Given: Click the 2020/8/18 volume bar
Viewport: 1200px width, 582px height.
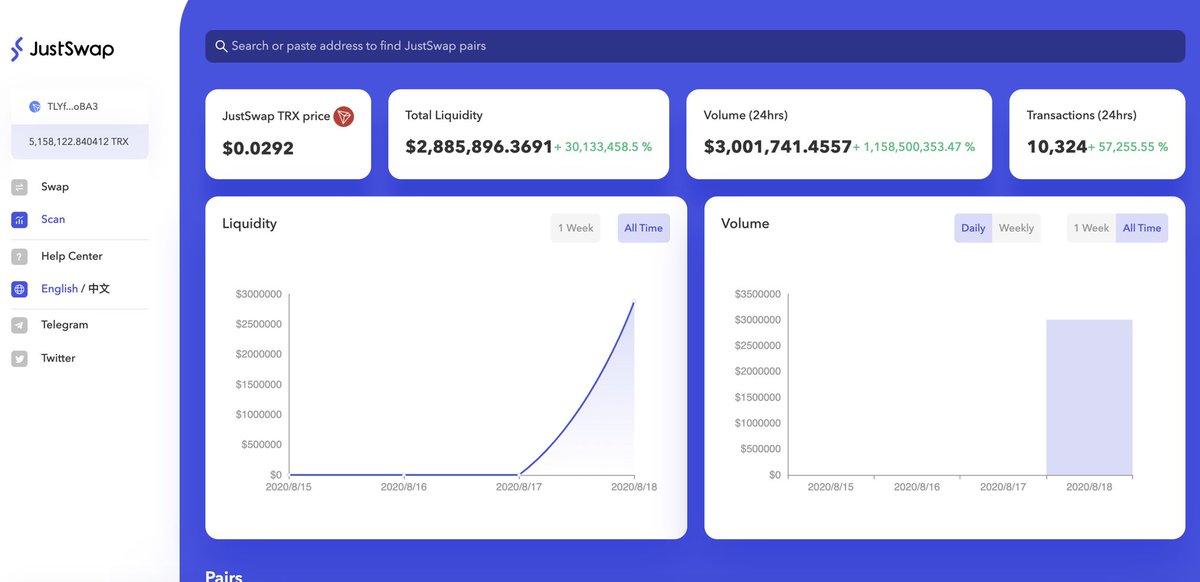Looking at the screenshot, I should [1089, 397].
